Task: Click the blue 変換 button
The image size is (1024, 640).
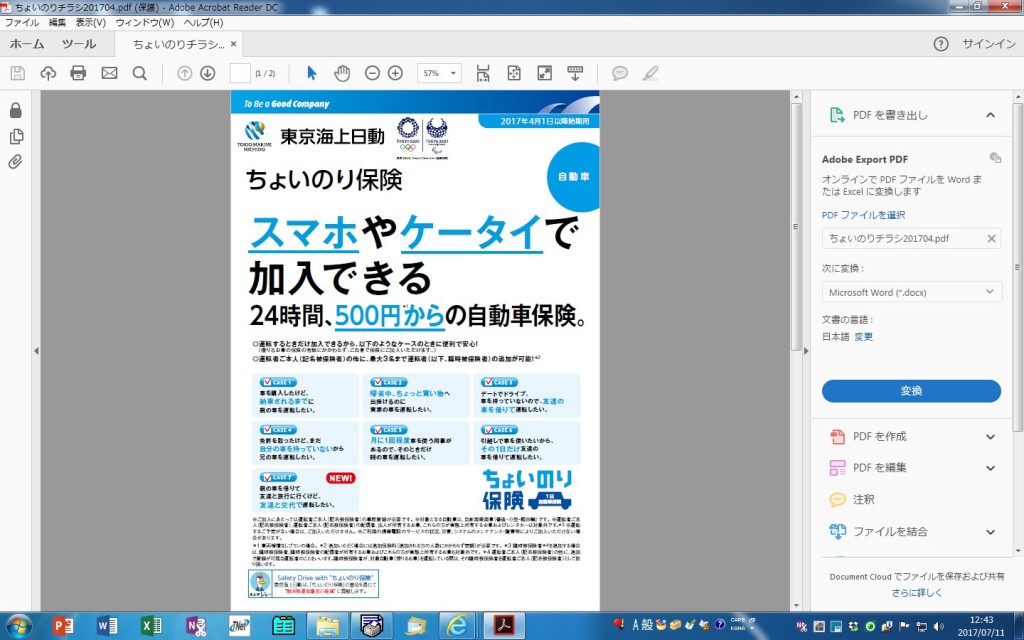Action: (x=911, y=391)
